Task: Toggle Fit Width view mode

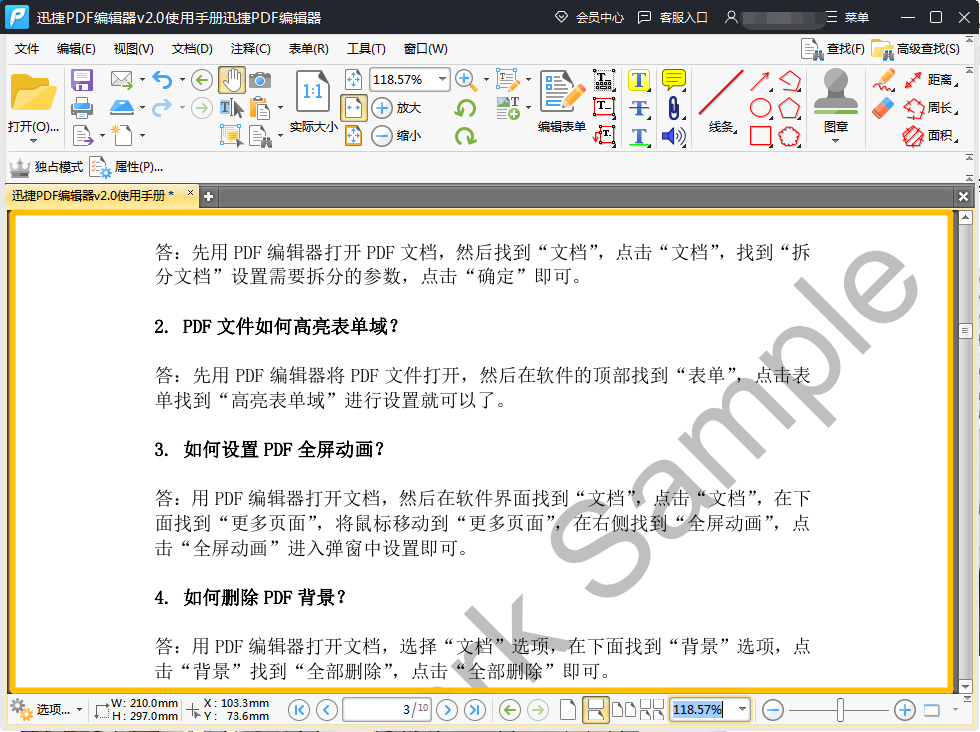Action: (353, 108)
